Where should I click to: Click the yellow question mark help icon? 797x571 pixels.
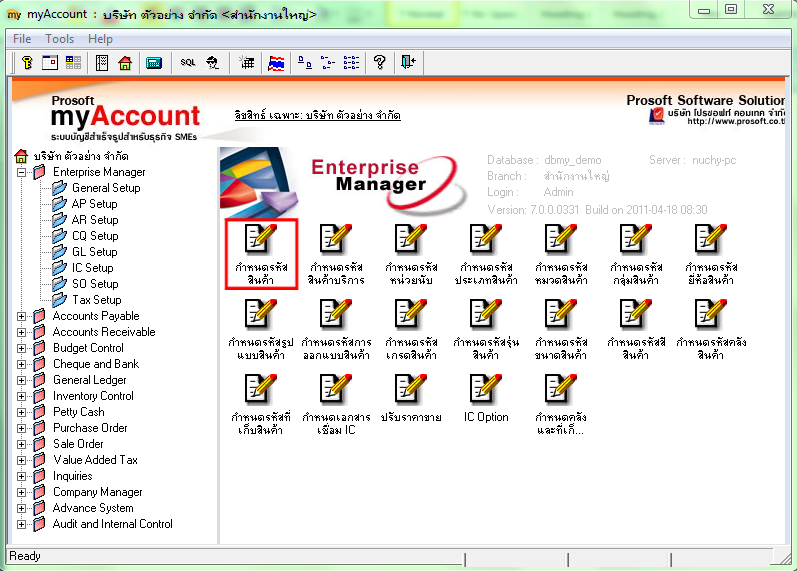380,62
